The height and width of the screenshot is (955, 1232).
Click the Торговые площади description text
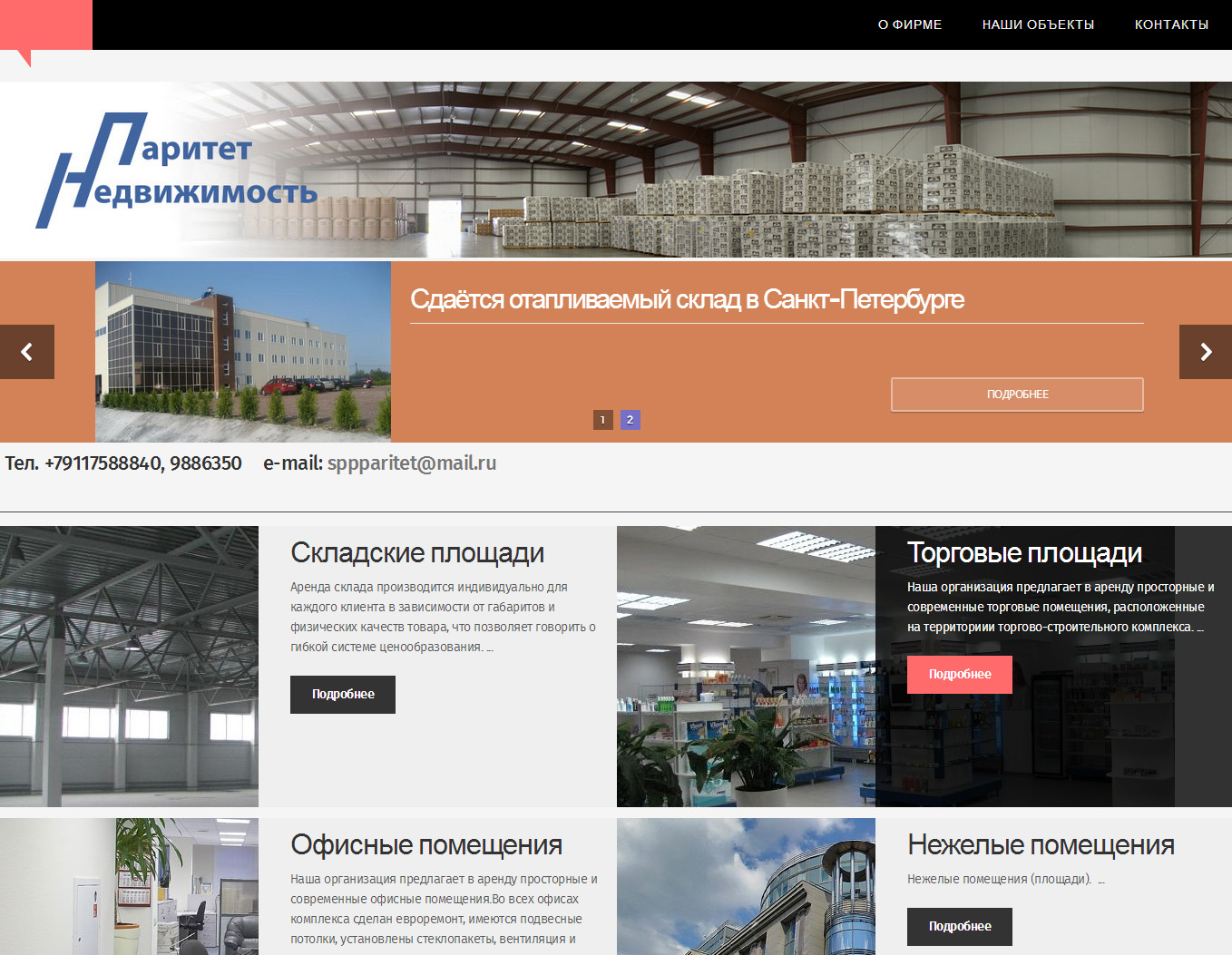pyautogui.click(x=1061, y=607)
